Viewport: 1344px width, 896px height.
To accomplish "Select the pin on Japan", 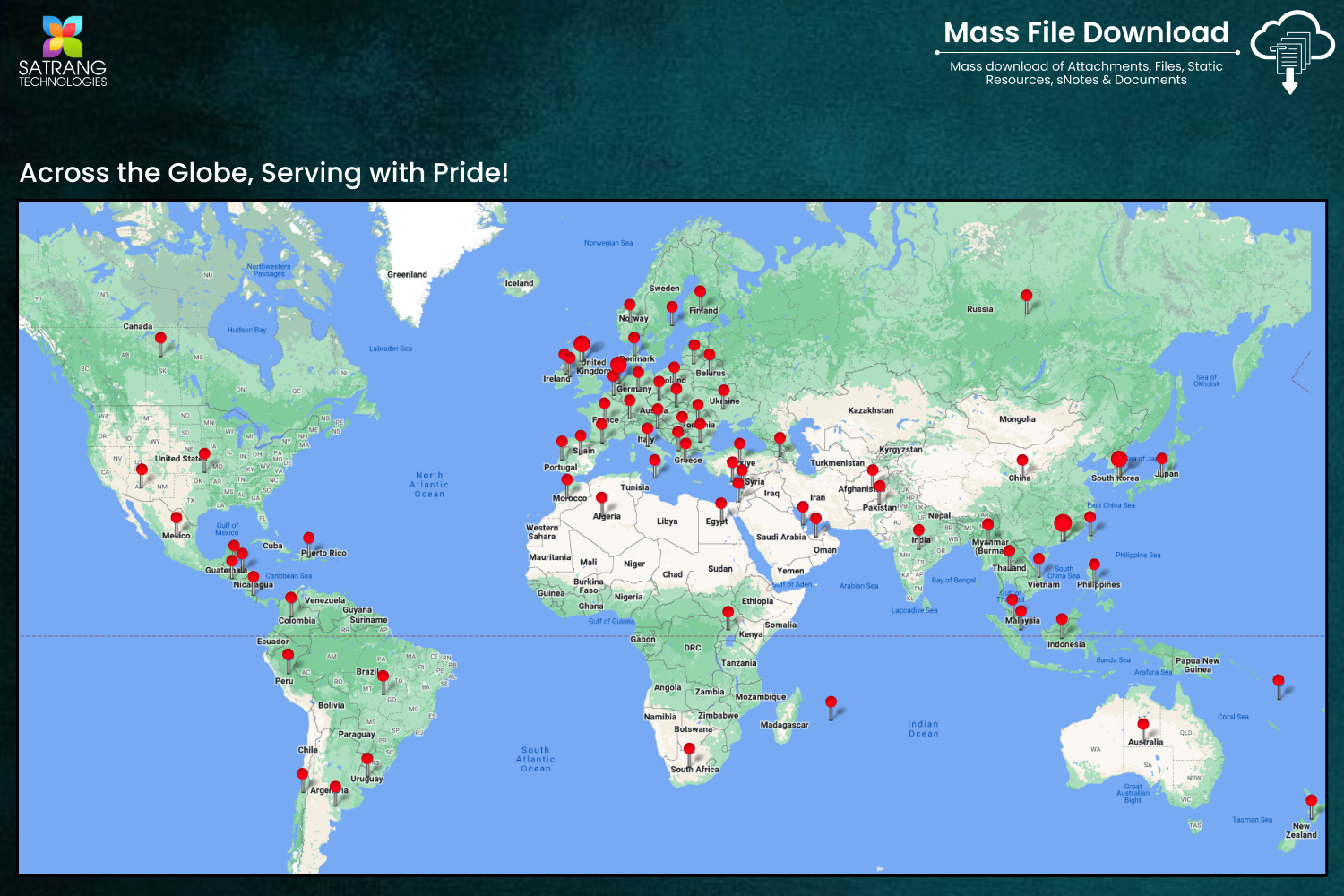I will tap(1161, 460).
